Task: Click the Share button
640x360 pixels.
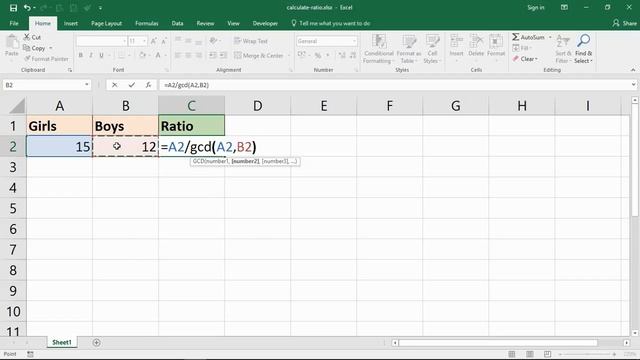Action: click(x=624, y=23)
